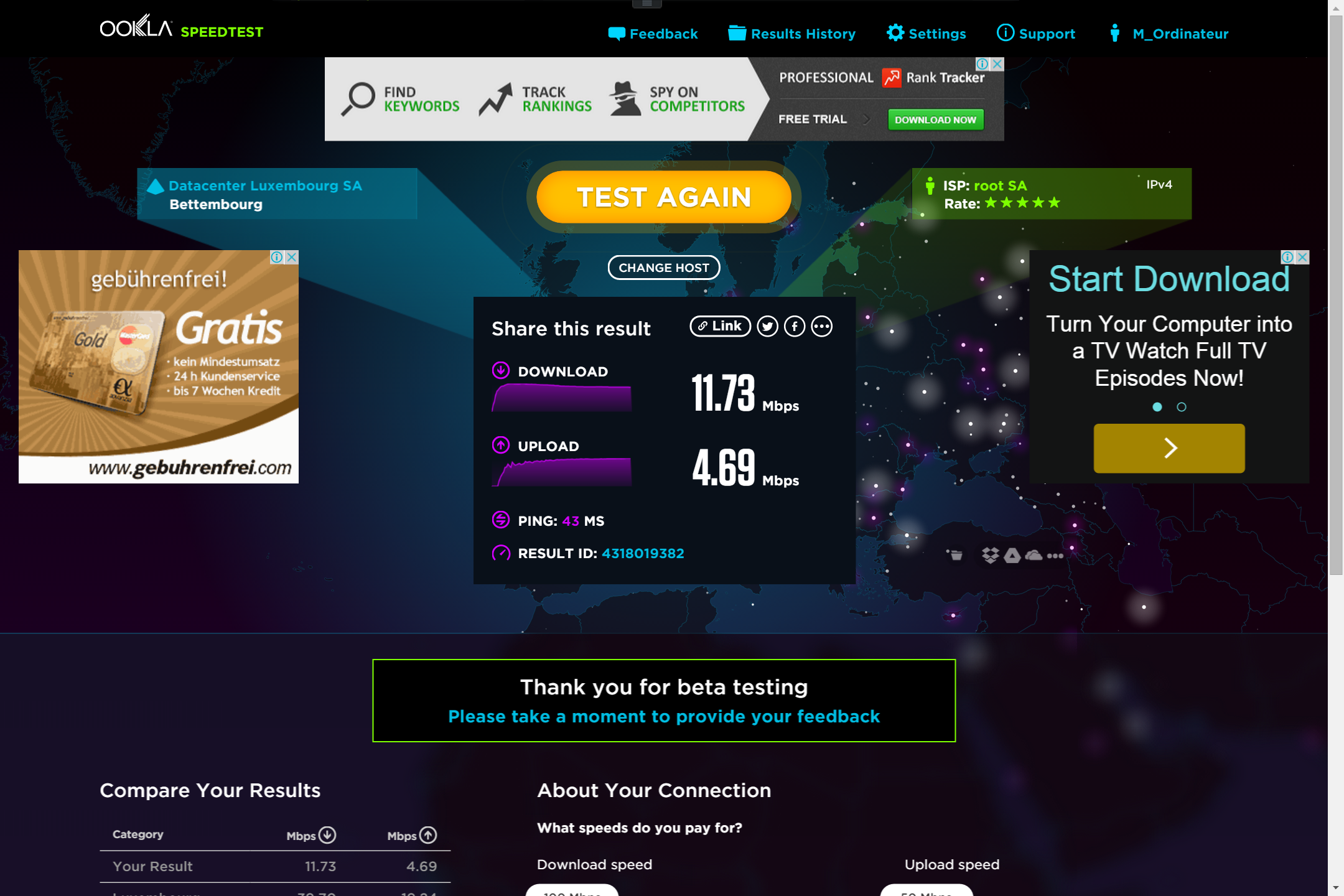Click the beta testing feedback link
Viewport: 1344px width, 896px height.
663,716
